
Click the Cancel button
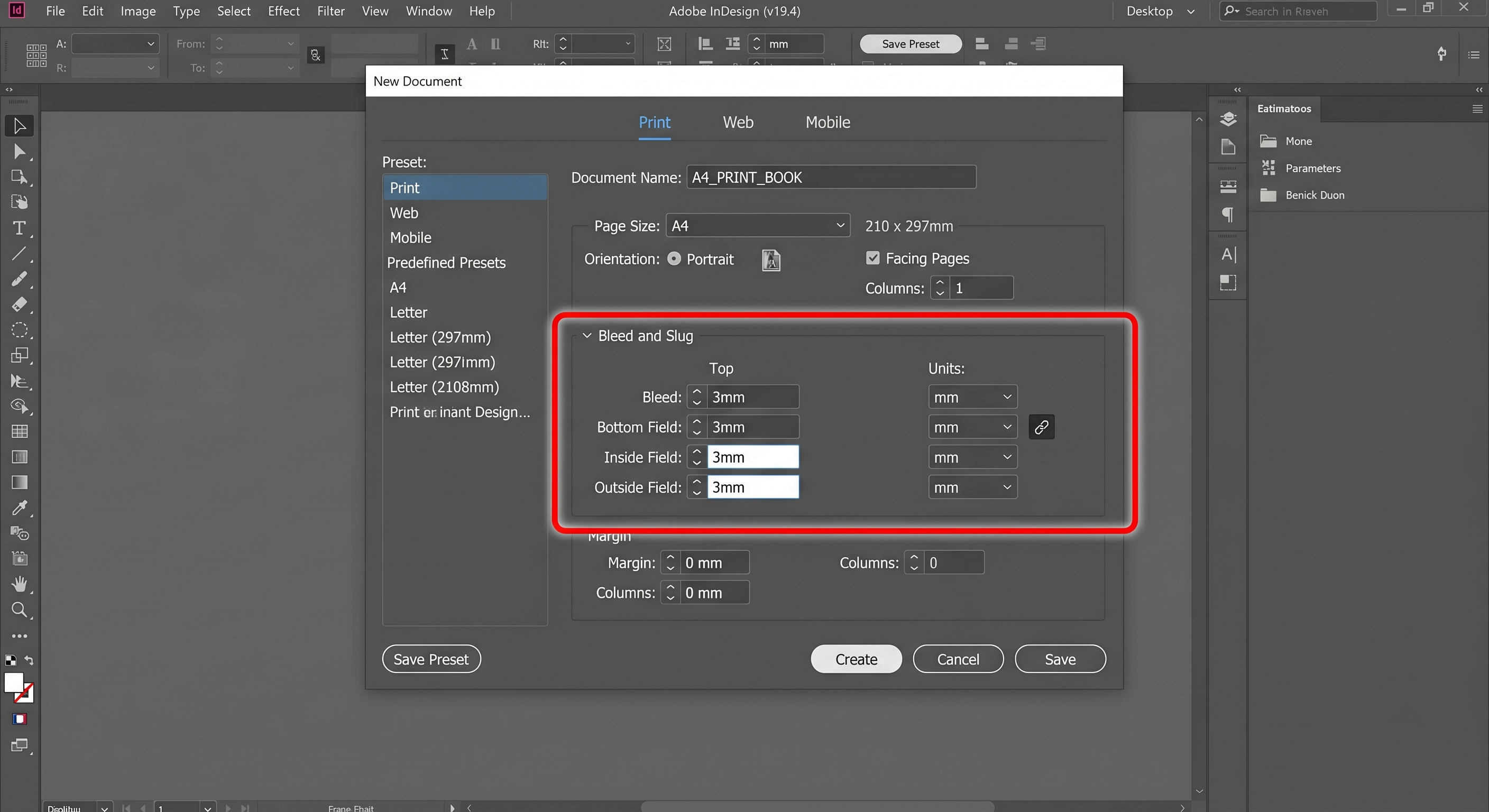click(x=958, y=659)
